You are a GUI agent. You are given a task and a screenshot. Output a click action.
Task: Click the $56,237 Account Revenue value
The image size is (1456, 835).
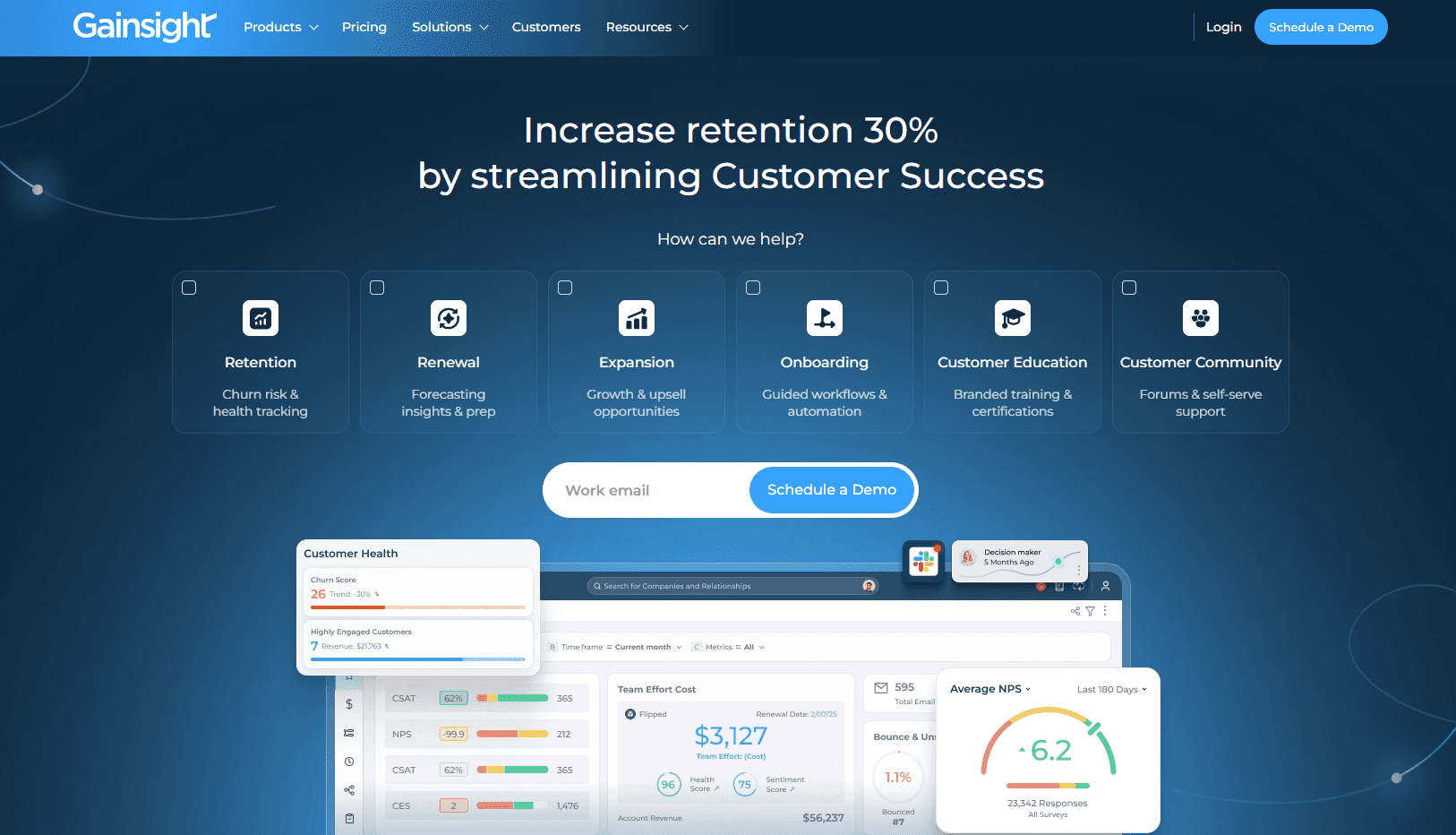pos(823,818)
